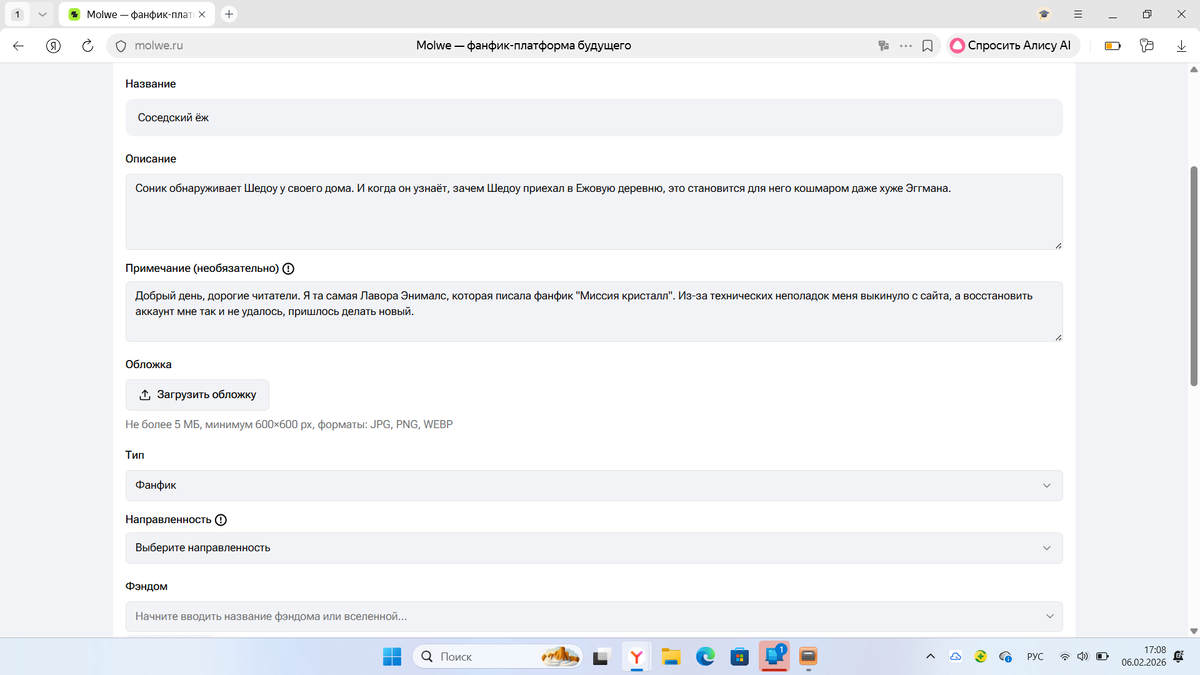The width and height of the screenshot is (1200, 675).
Task: Close the Molwe tab
Action: [x=204, y=14]
